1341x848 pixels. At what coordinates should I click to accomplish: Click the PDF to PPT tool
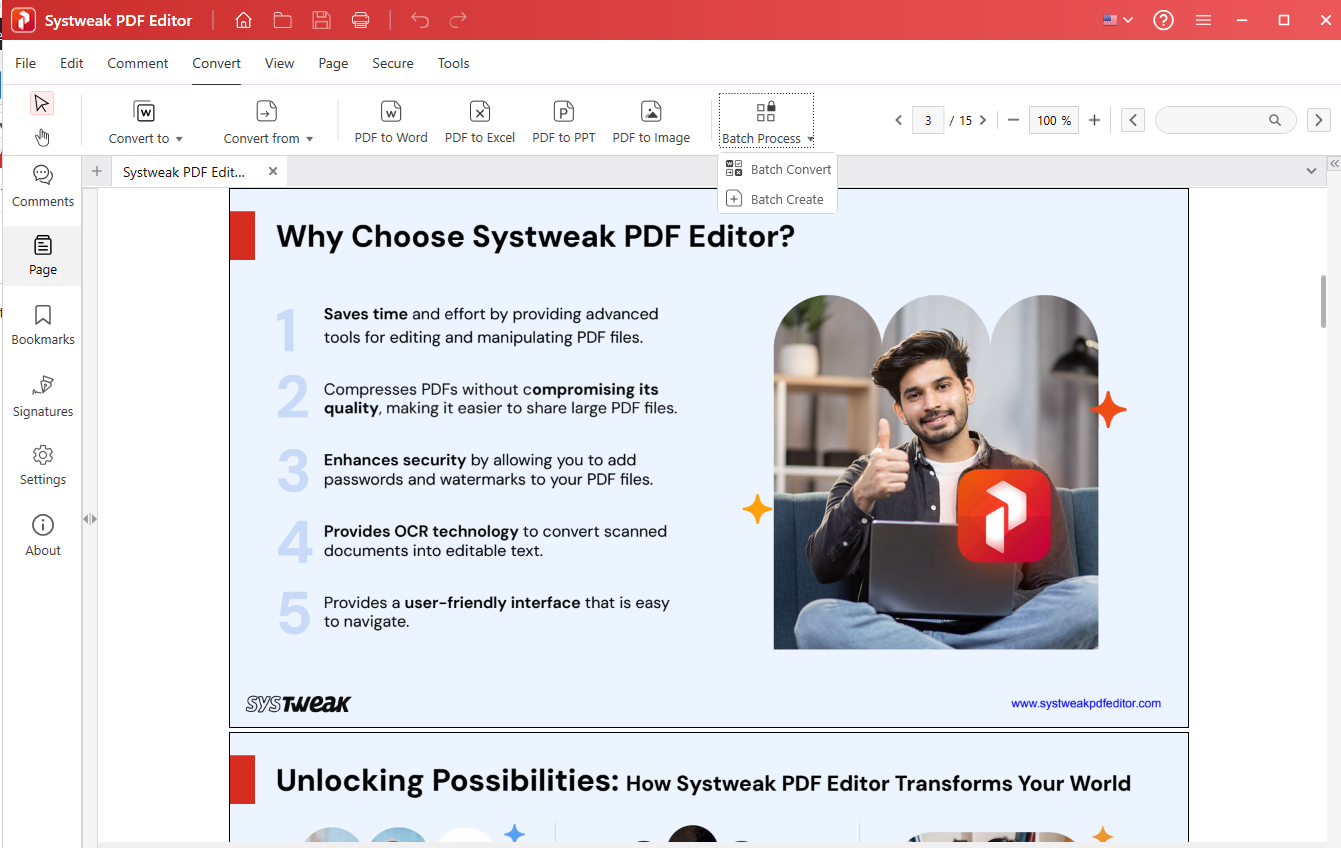point(563,119)
